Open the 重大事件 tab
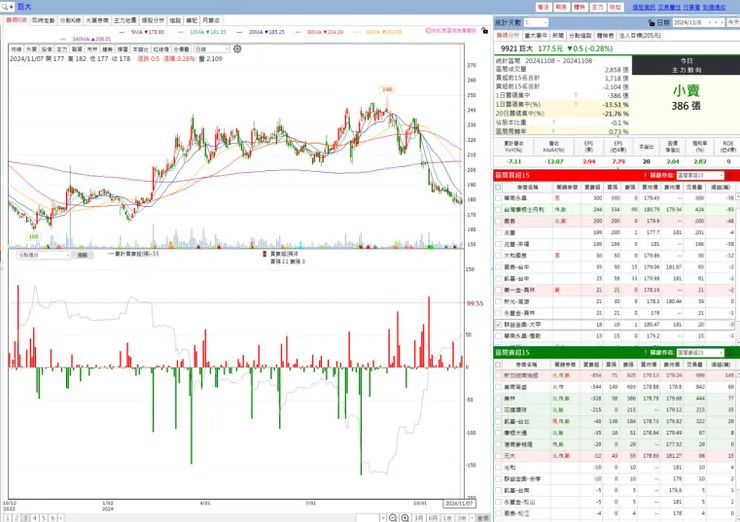Viewport: 740px width, 522px height. (536, 35)
